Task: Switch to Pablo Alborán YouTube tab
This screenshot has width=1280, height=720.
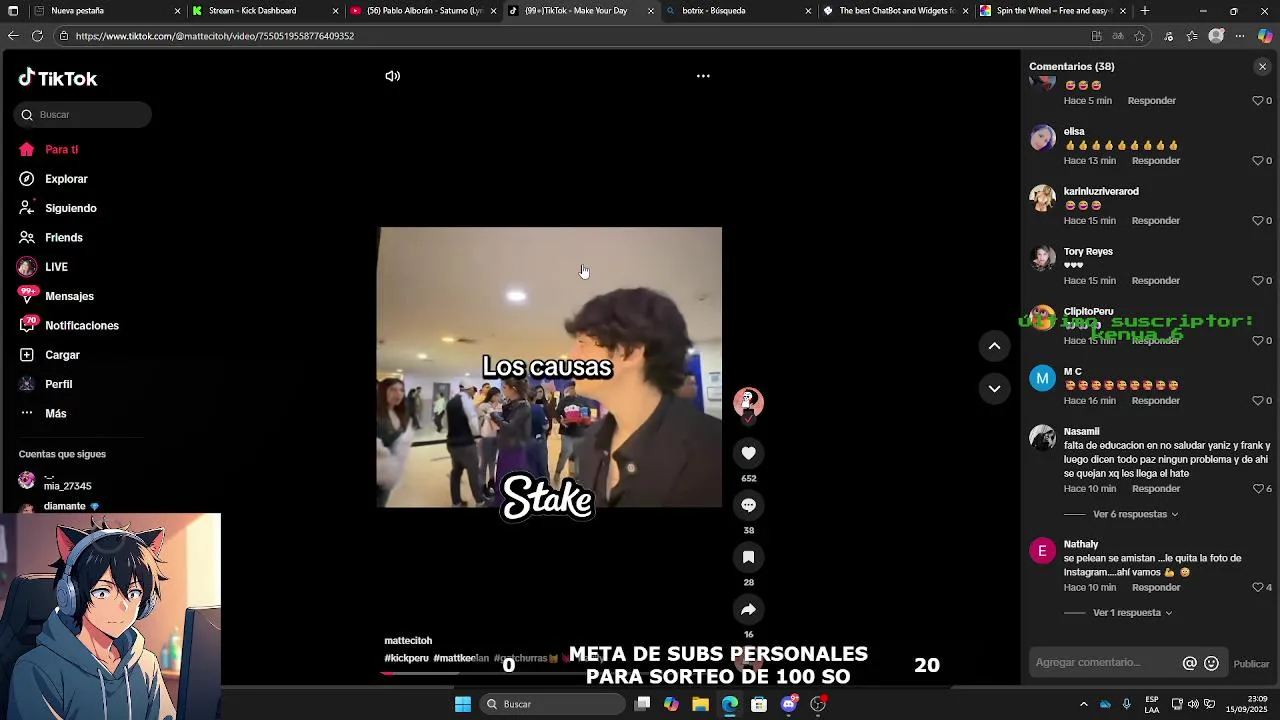Action: pos(423,11)
